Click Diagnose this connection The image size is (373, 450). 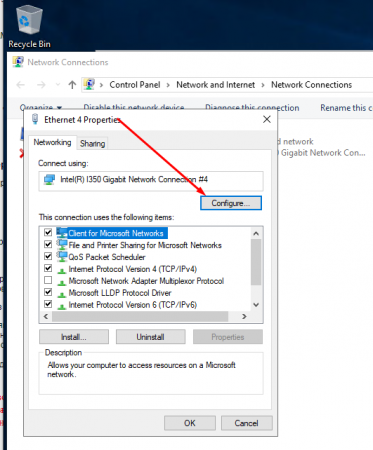point(252,108)
